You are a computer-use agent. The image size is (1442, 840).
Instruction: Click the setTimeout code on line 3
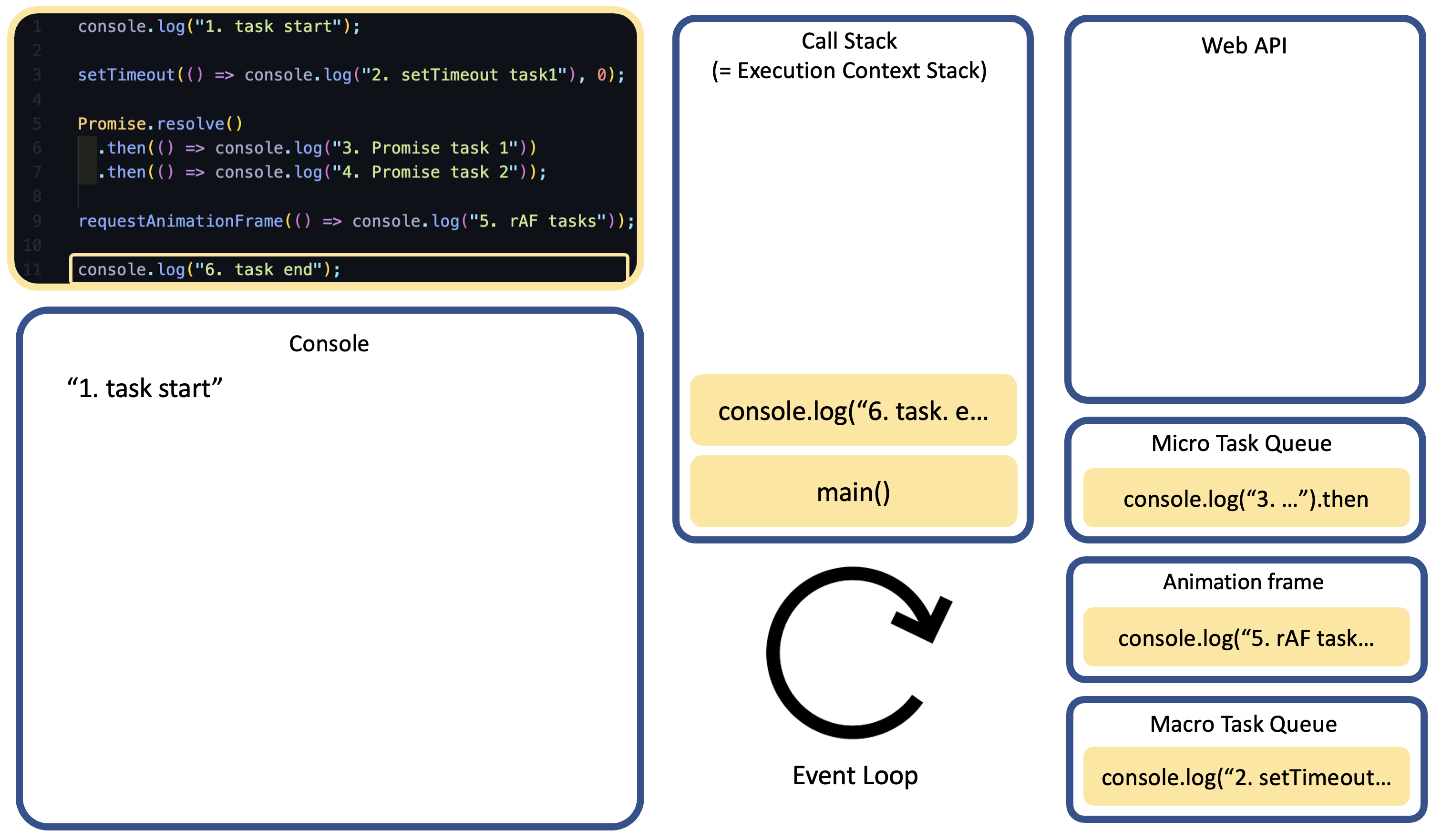[351, 75]
